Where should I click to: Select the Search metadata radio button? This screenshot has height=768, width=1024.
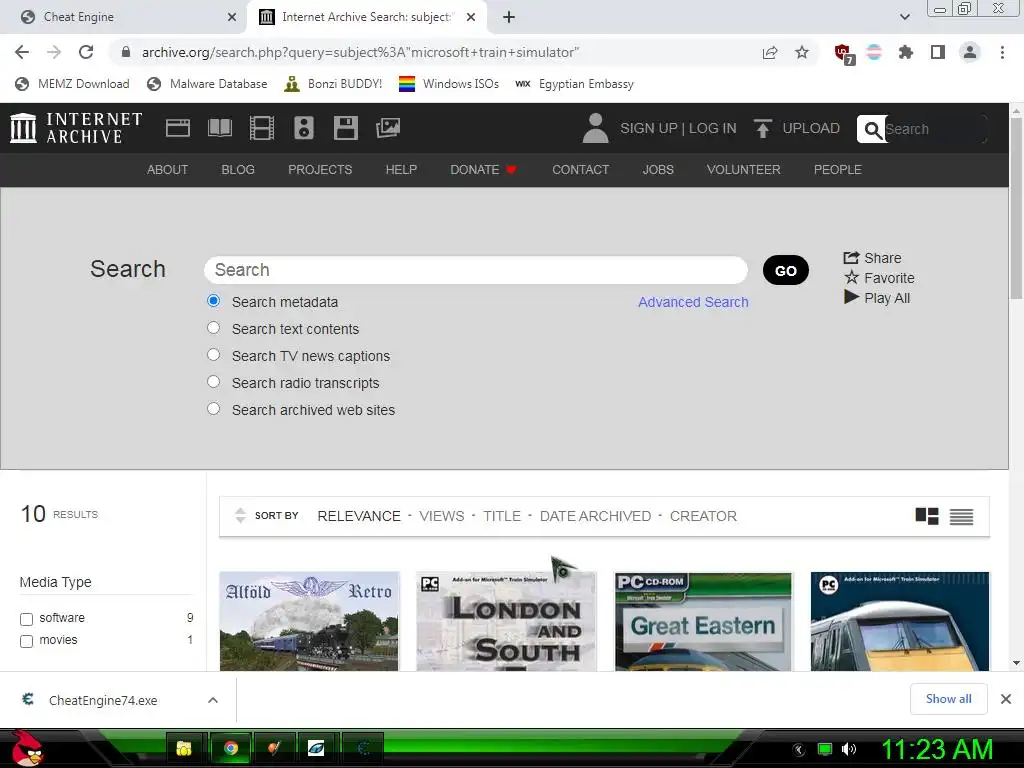214,301
